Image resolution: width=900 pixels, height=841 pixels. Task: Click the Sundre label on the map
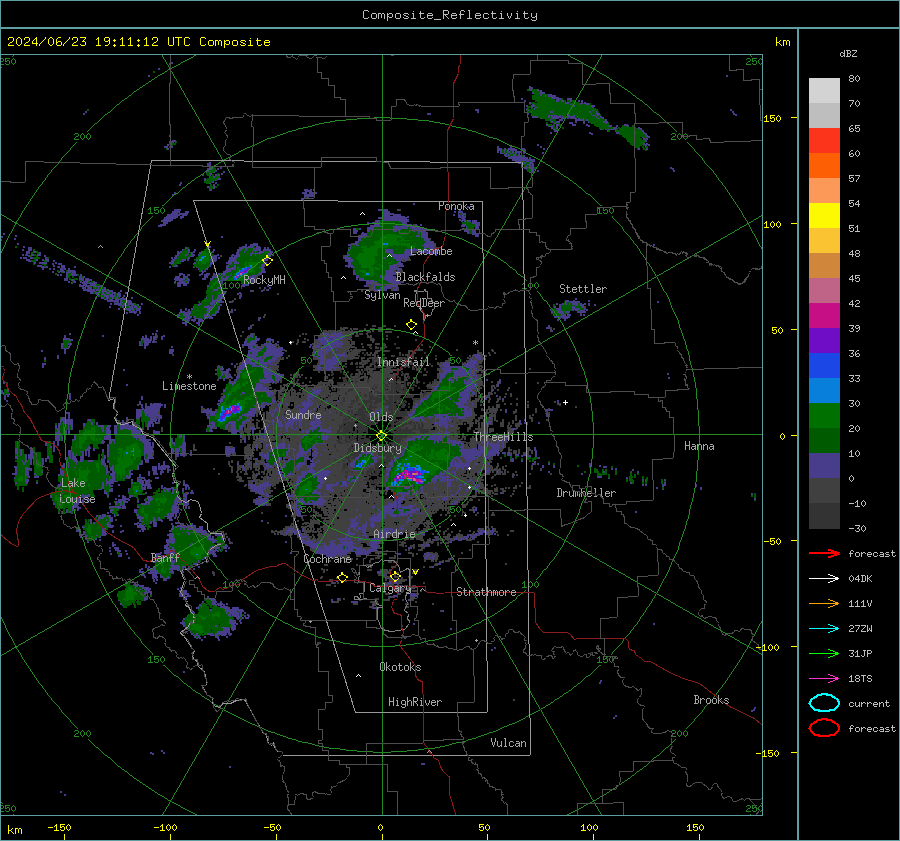(x=303, y=414)
